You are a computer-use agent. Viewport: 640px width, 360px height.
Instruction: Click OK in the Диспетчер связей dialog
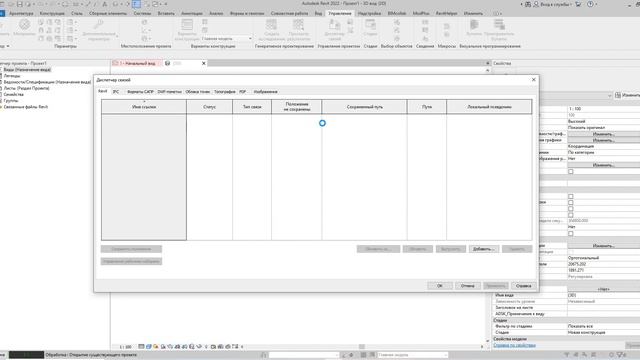(x=440, y=286)
